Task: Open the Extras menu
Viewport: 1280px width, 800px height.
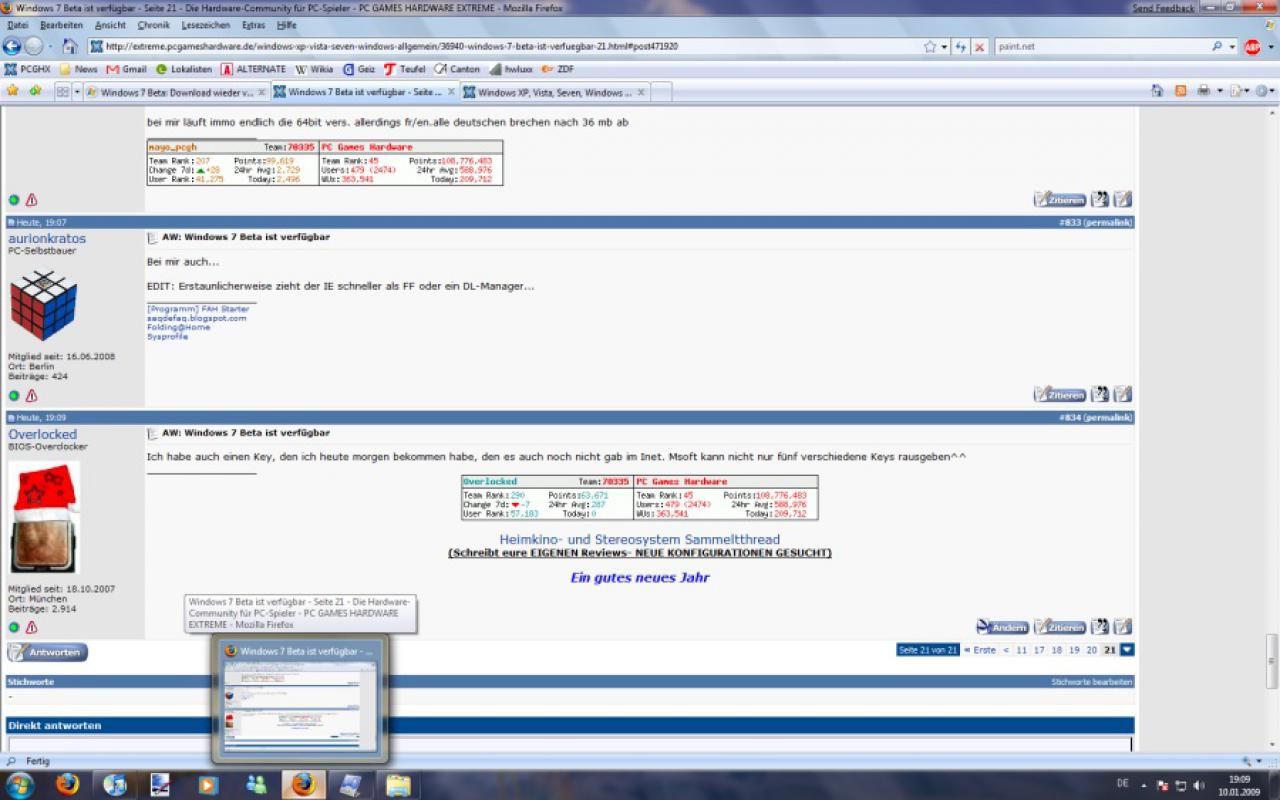Action: click(253, 24)
